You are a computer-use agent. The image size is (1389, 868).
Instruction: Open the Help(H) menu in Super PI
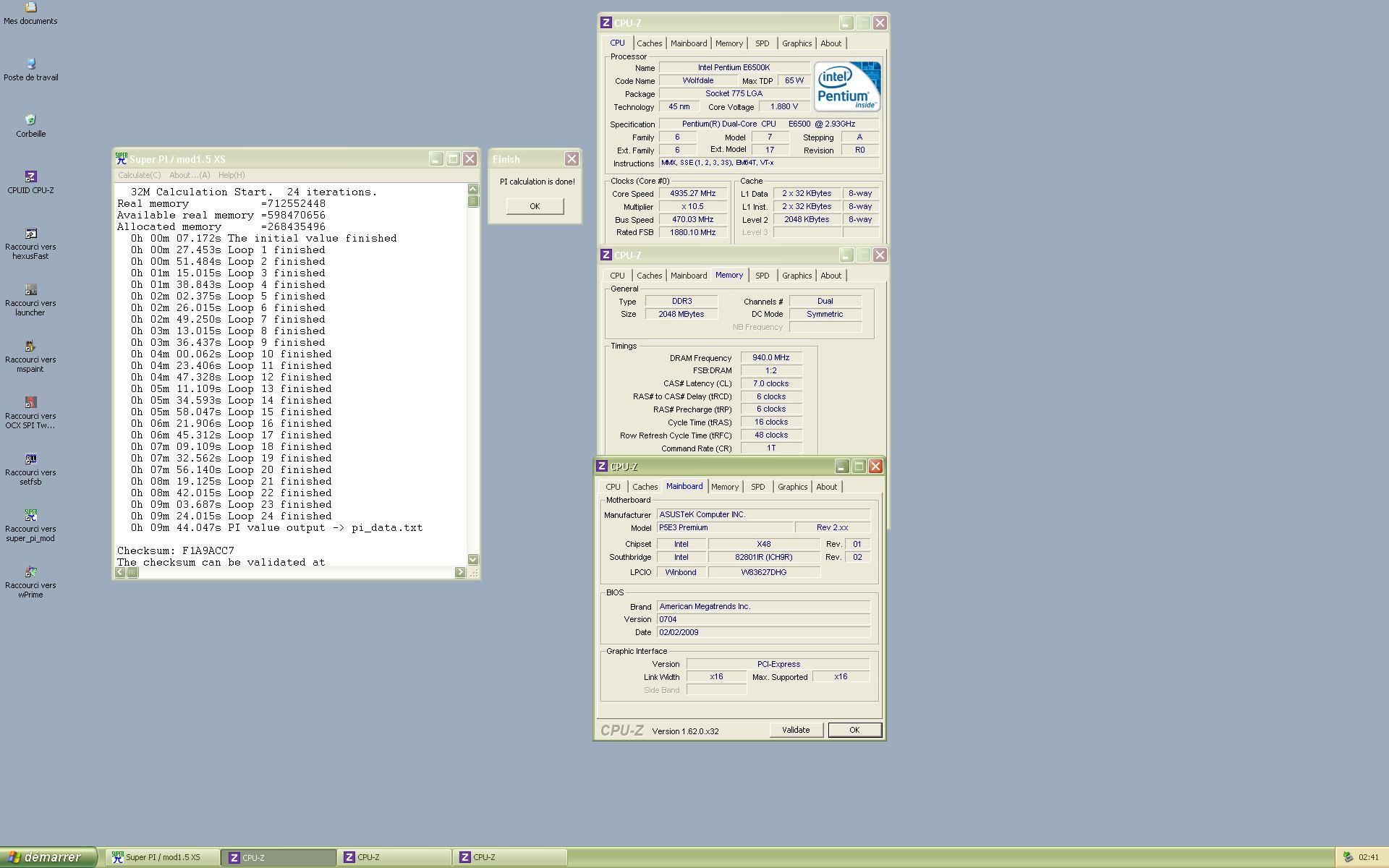[231, 175]
